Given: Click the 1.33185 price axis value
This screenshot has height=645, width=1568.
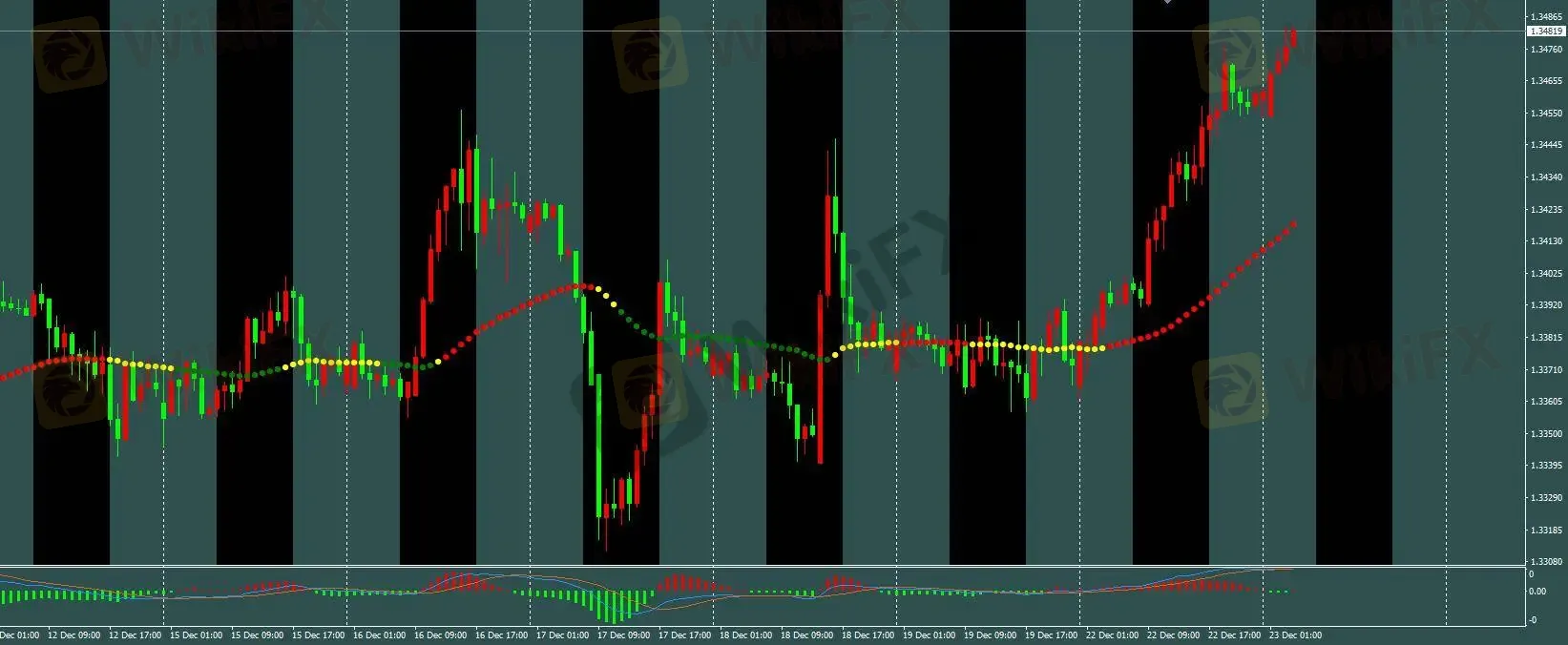Looking at the screenshot, I should coord(1545,531).
